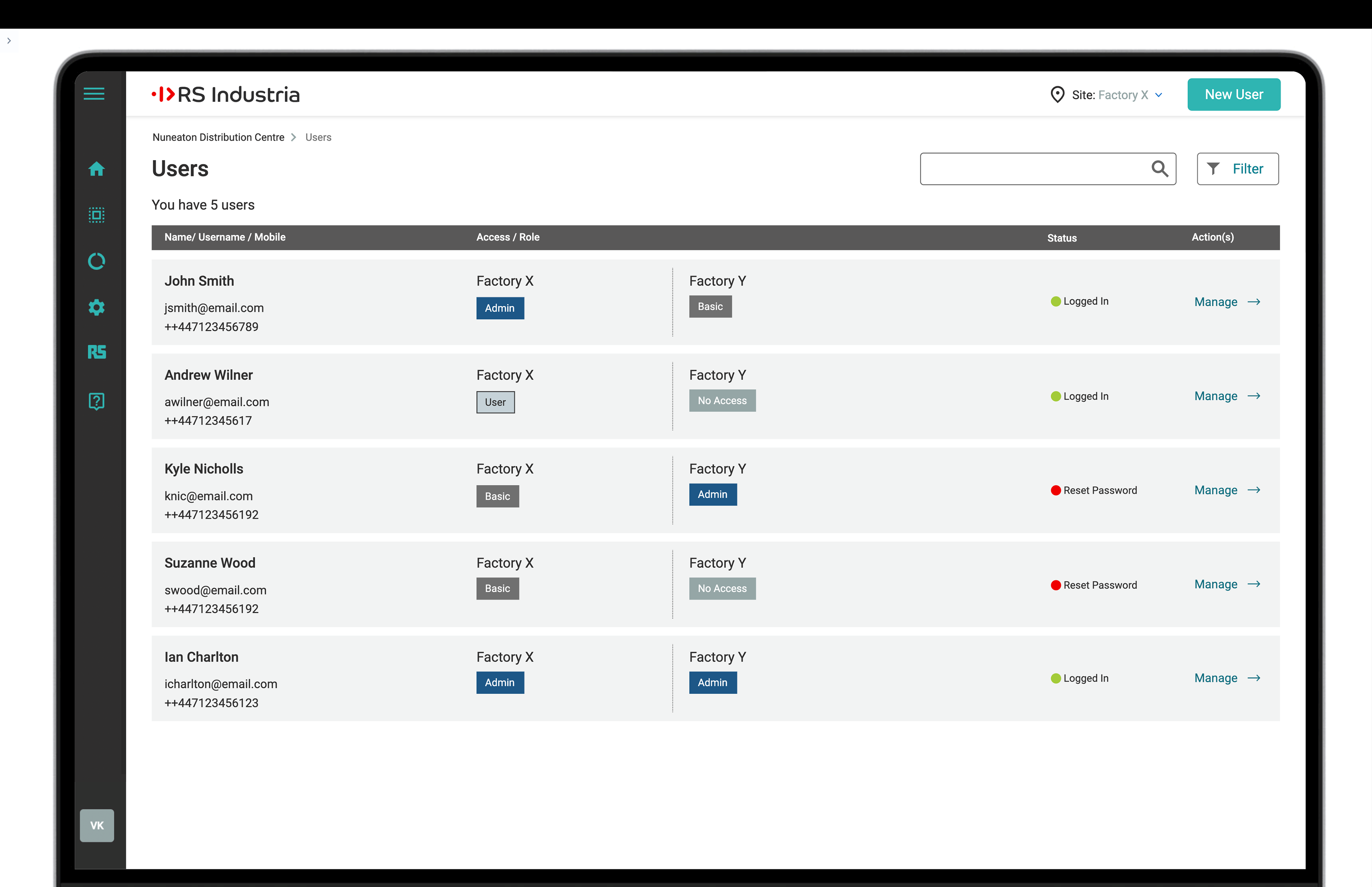Expand collapsed panel chevron at top left
Screen dimensions: 1372x887
(x=9, y=41)
